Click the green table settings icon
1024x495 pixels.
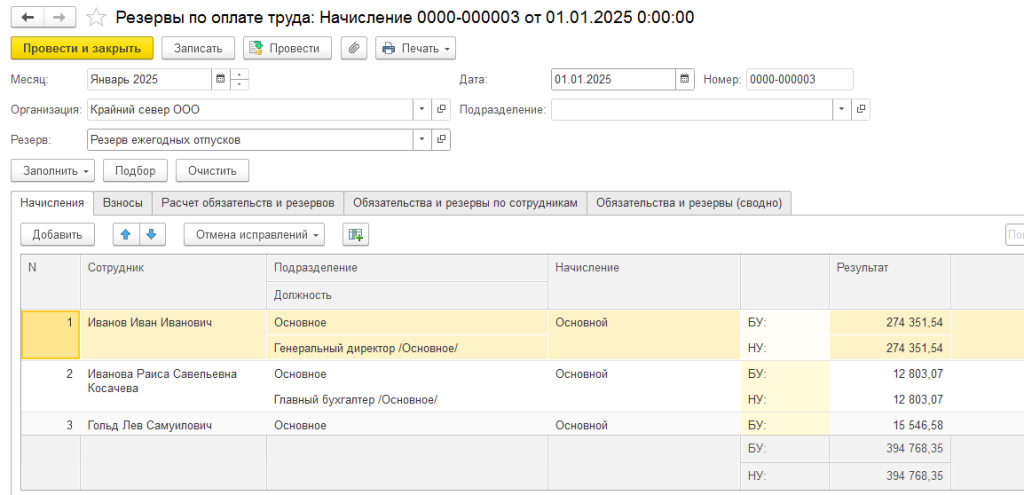pyautogui.click(x=356, y=235)
